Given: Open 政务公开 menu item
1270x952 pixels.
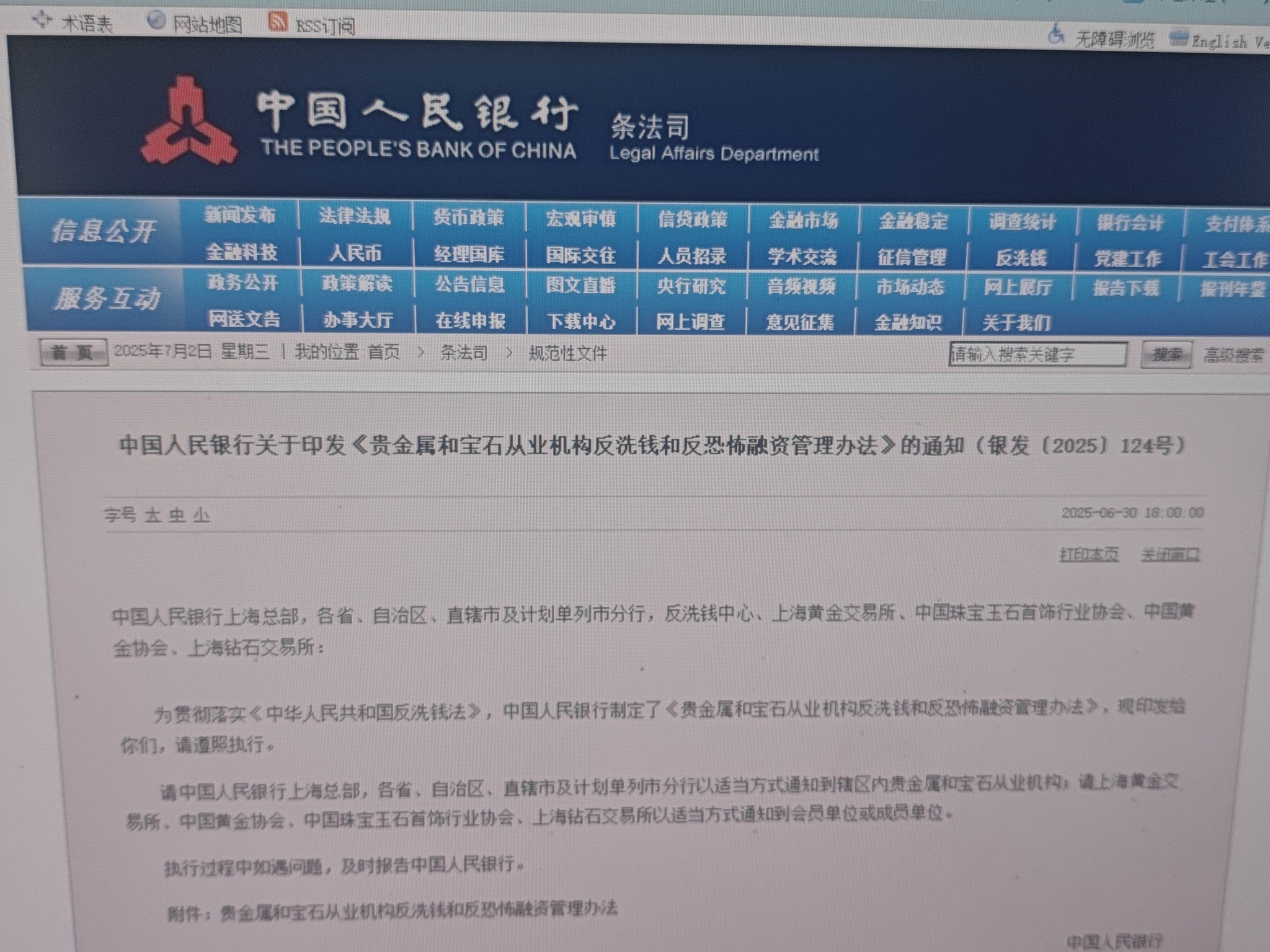Looking at the screenshot, I should (x=243, y=283).
